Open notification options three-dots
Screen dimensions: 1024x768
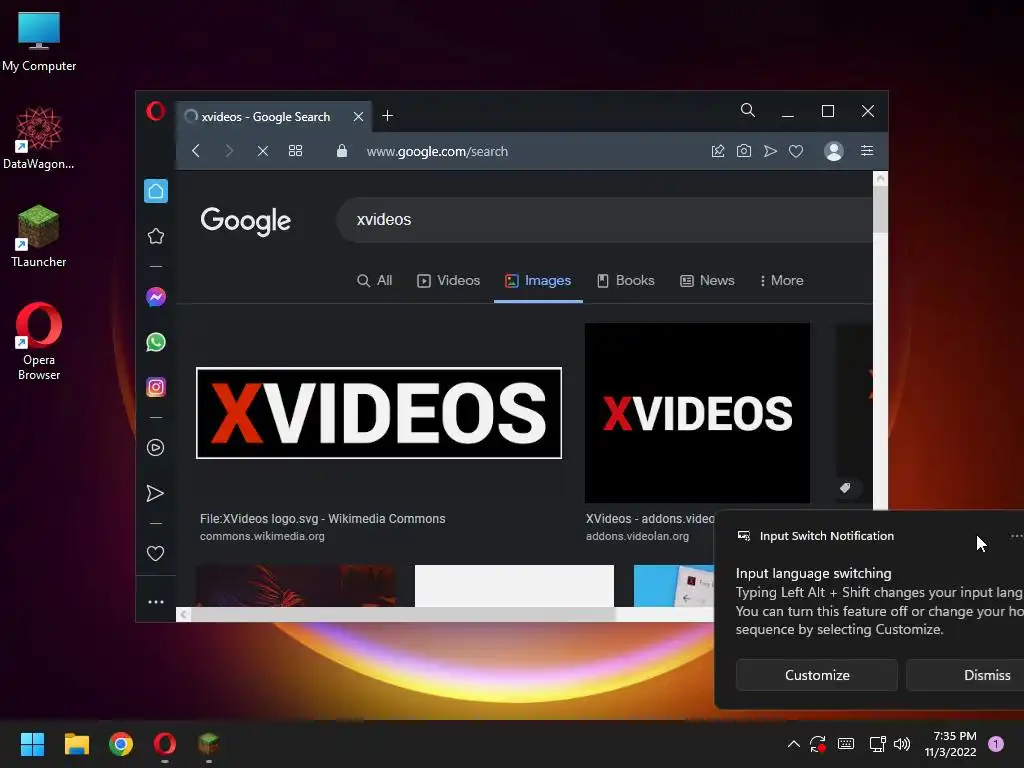1016,536
